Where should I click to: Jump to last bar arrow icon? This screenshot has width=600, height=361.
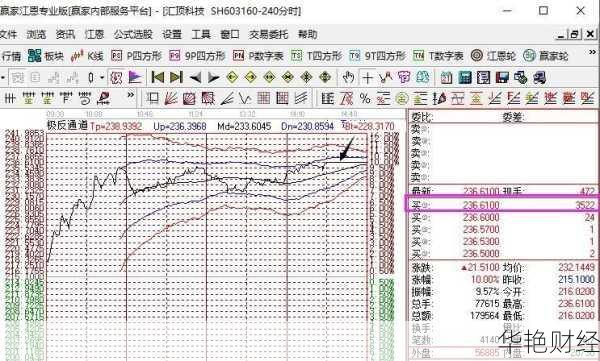click(x=176, y=78)
